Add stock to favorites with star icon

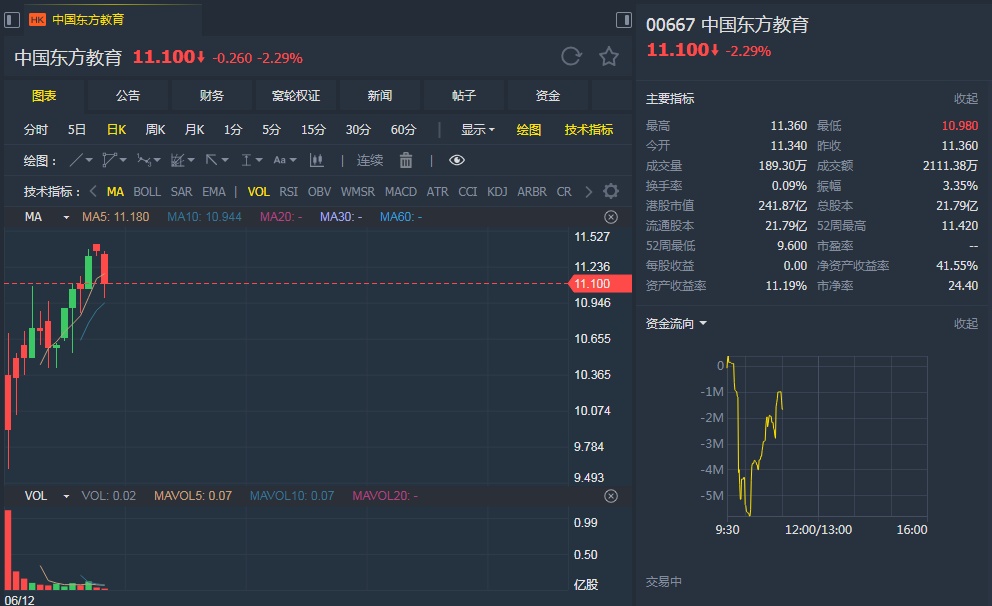pyautogui.click(x=609, y=57)
